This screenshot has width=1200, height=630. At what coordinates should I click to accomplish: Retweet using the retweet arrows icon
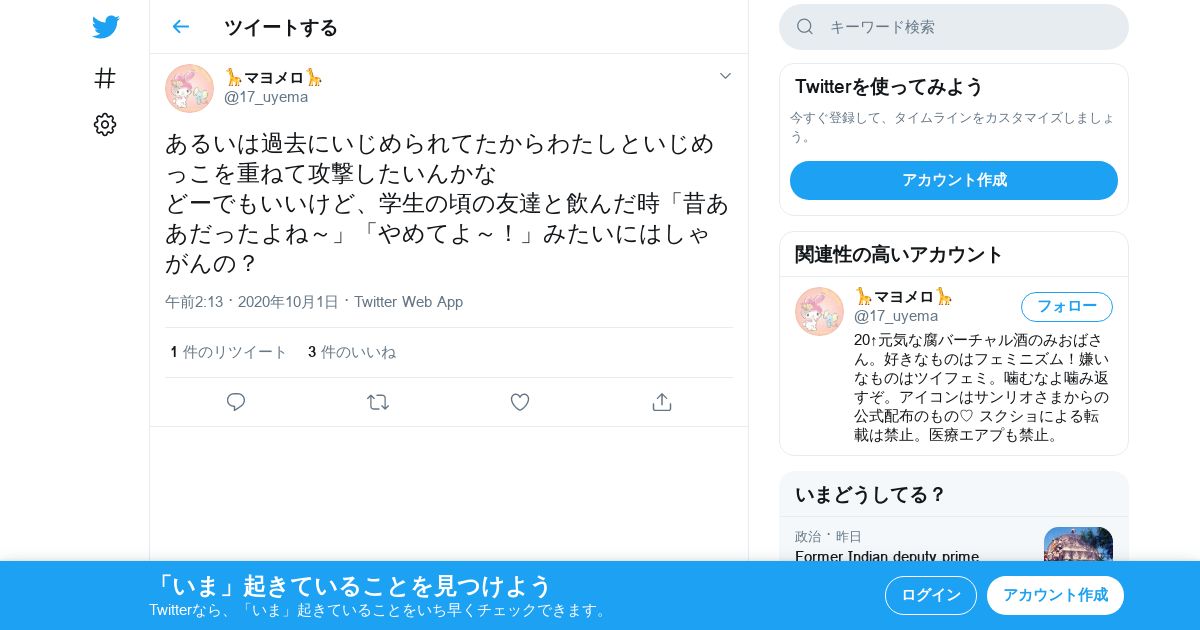coord(378,402)
